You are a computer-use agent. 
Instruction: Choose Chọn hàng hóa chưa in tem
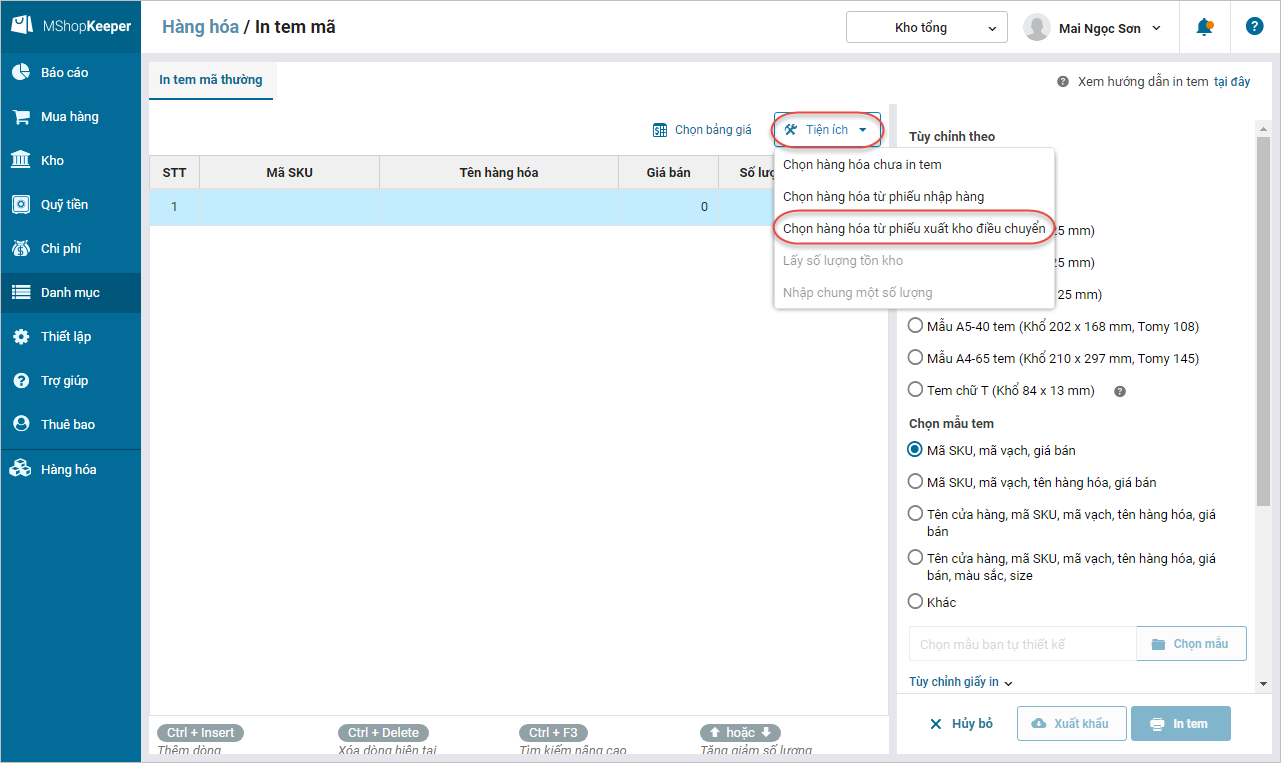click(x=914, y=165)
